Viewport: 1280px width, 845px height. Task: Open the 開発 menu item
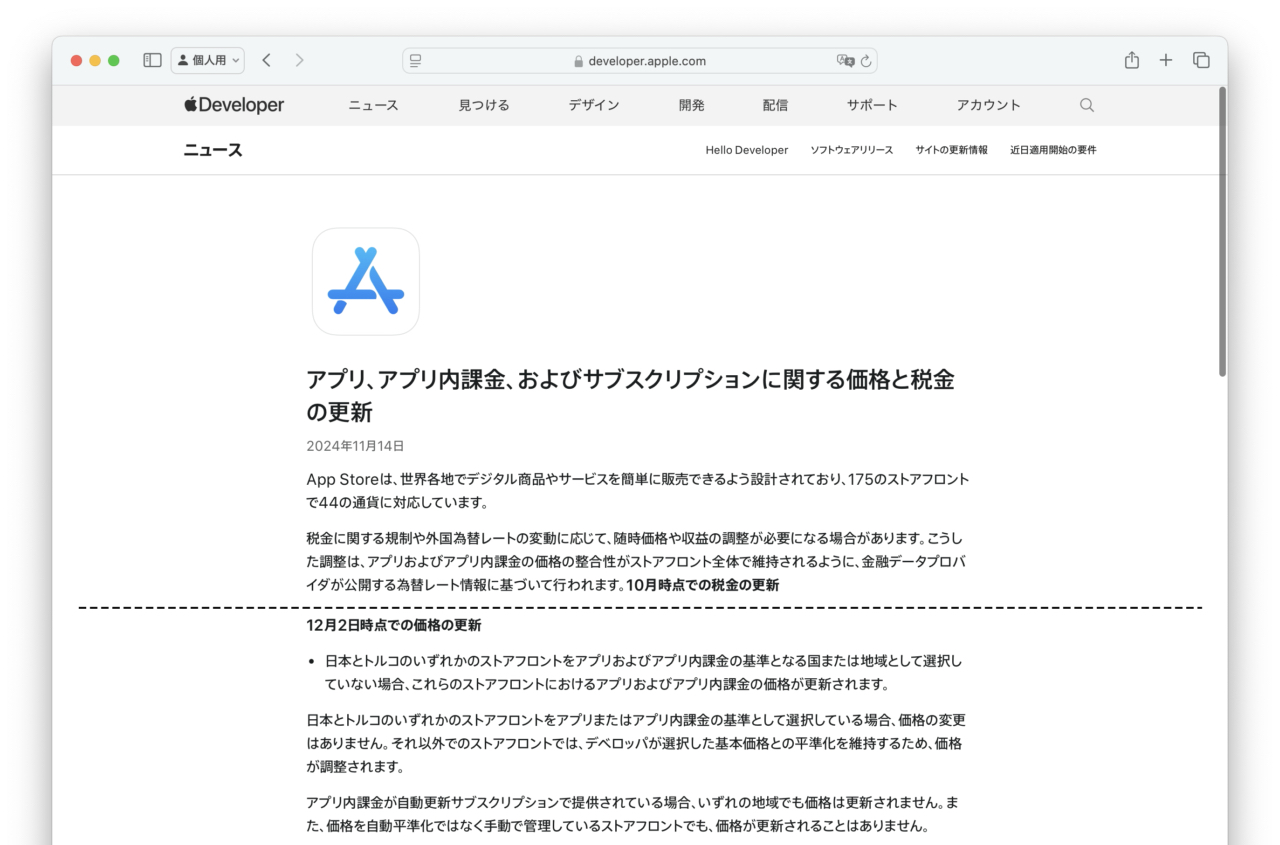[x=691, y=105]
